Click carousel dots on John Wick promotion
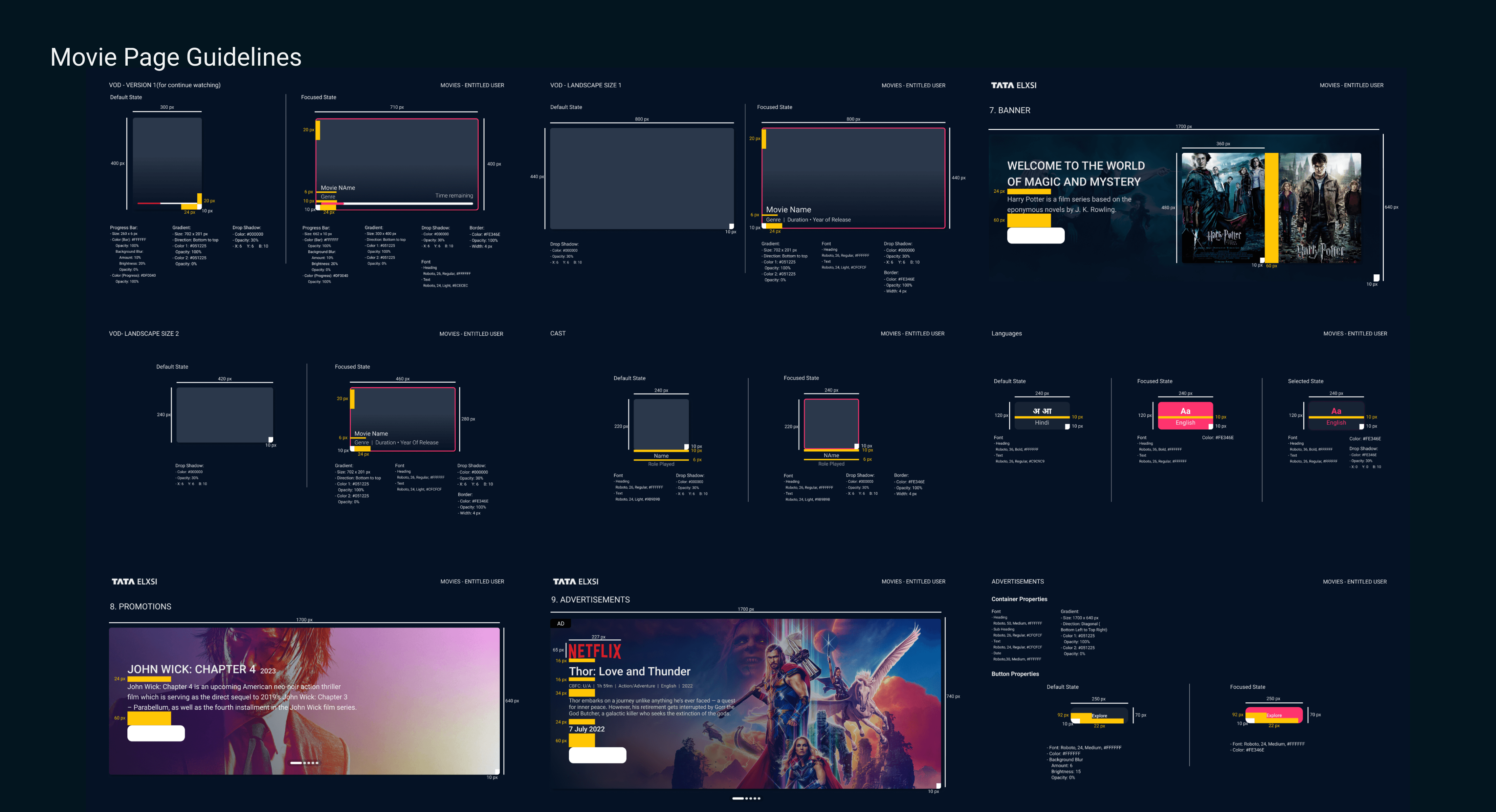 [x=304, y=763]
